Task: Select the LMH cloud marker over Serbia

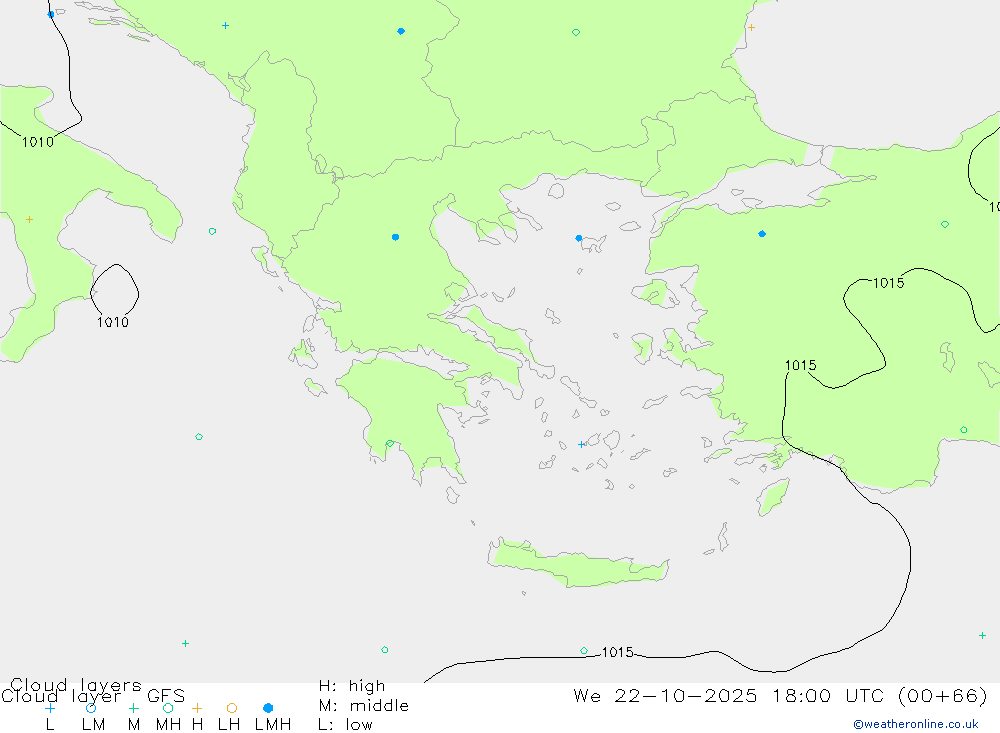Action: click(401, 31)
